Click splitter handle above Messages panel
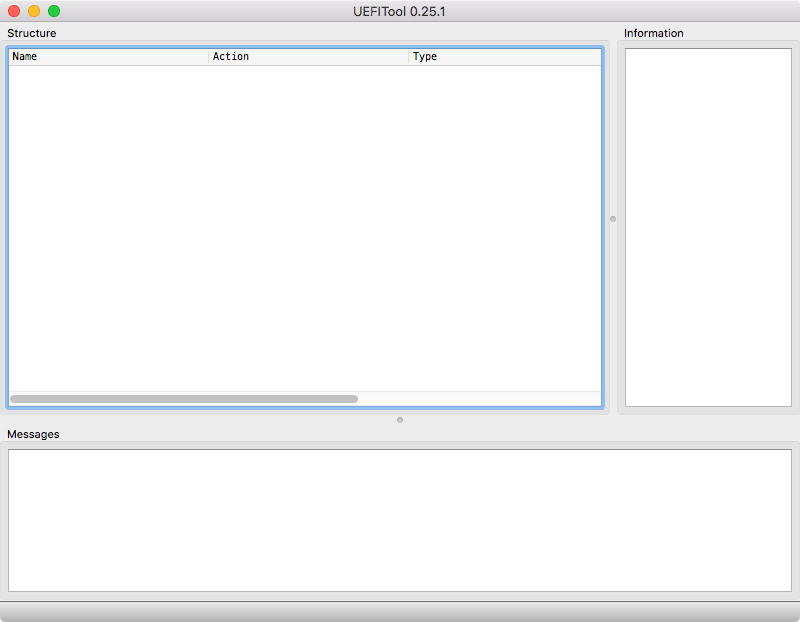800x622 pixels. [400, 420]
